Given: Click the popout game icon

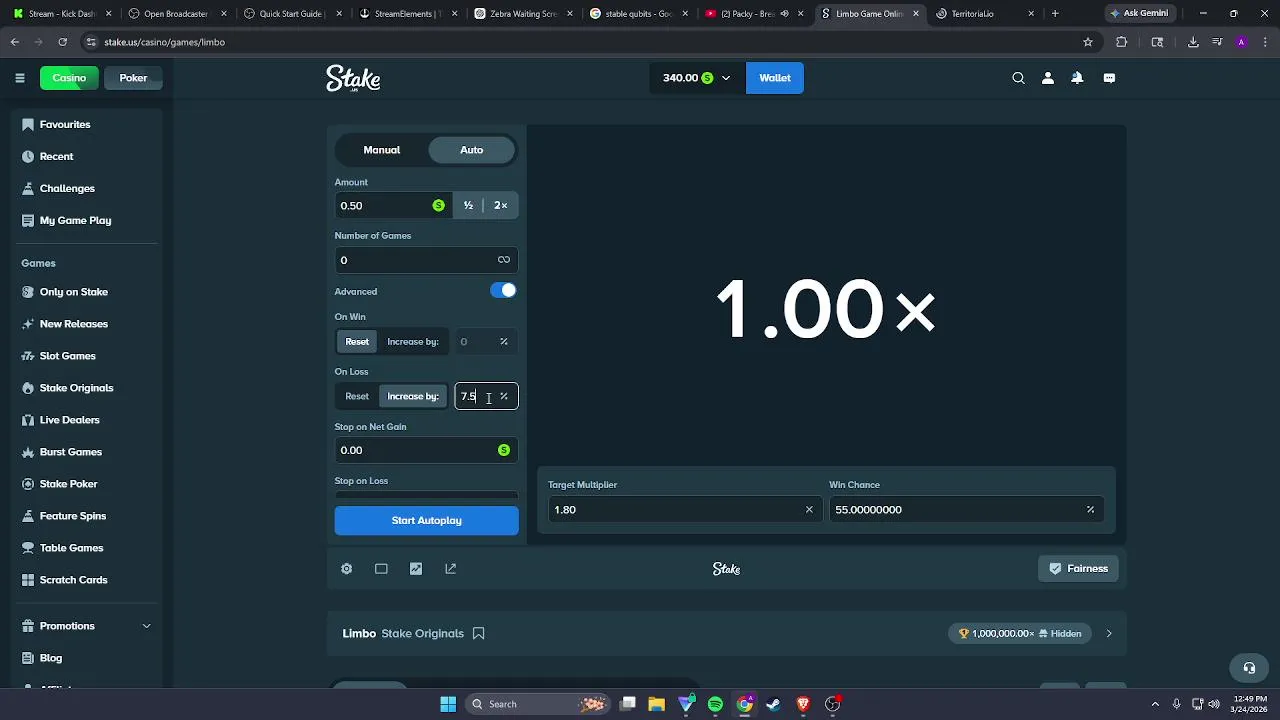Looking at the screenshot, I should (451, 568).
